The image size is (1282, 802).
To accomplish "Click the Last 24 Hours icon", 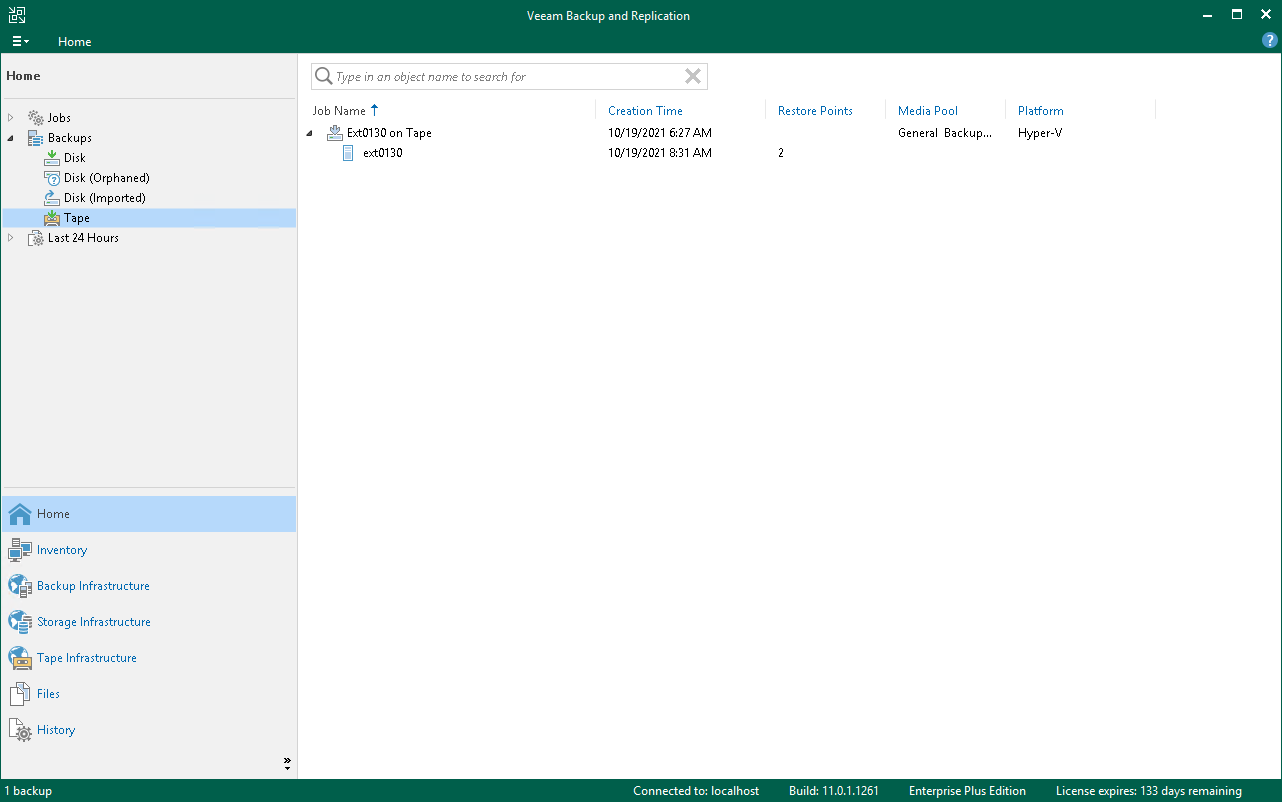I will pyautogui.click(x=36, y=238).
